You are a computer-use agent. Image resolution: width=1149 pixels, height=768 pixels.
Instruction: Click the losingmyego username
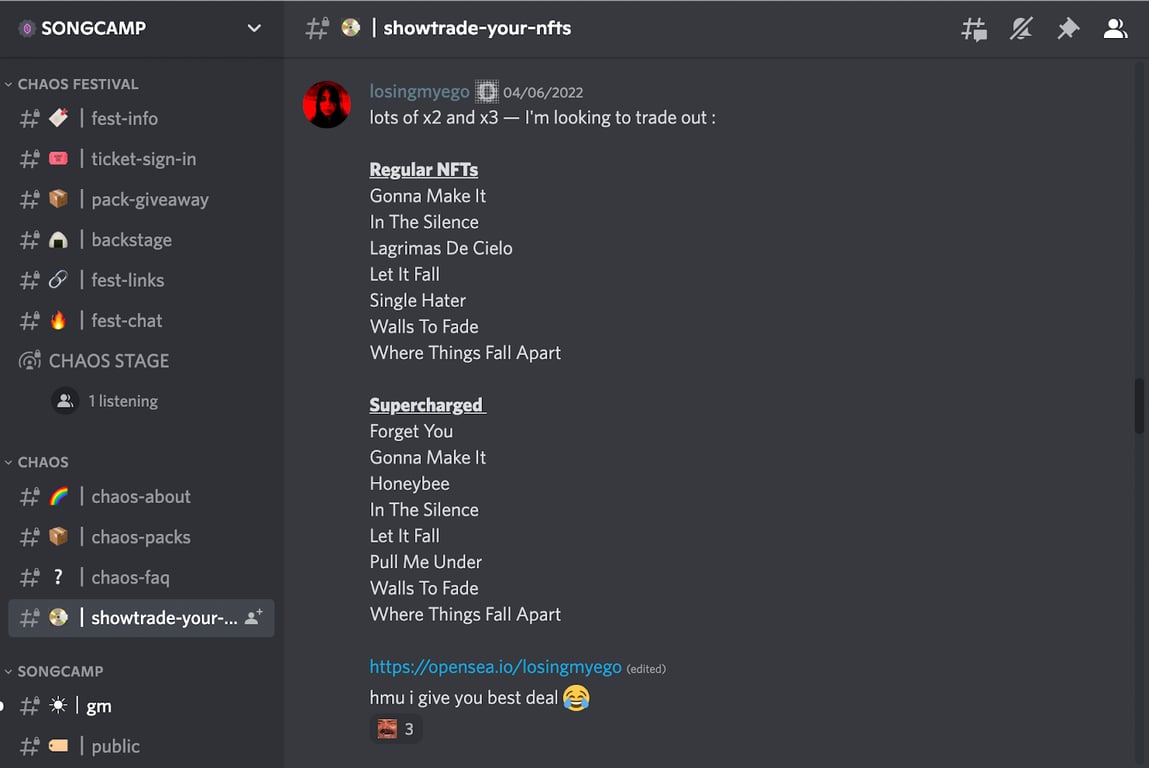pyautogui.click(x=419, y=92)
